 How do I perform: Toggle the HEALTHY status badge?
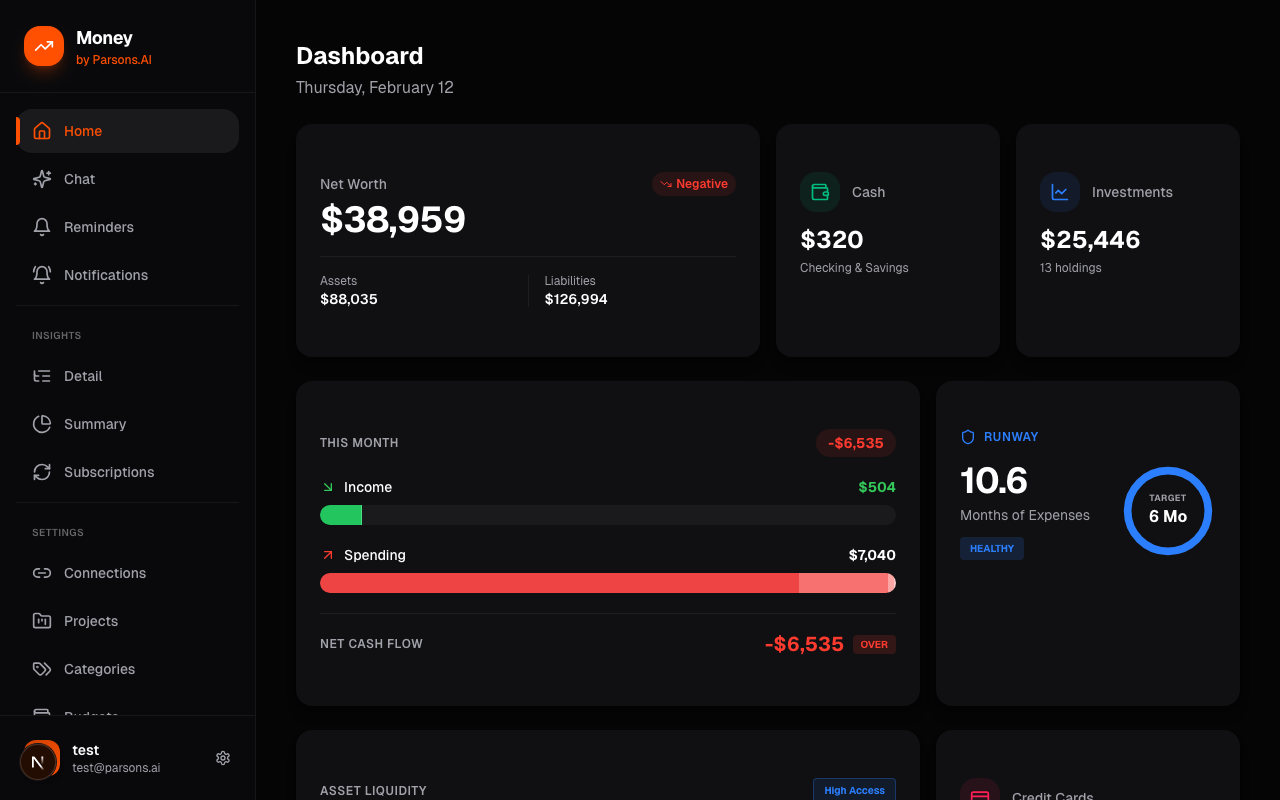991,548
